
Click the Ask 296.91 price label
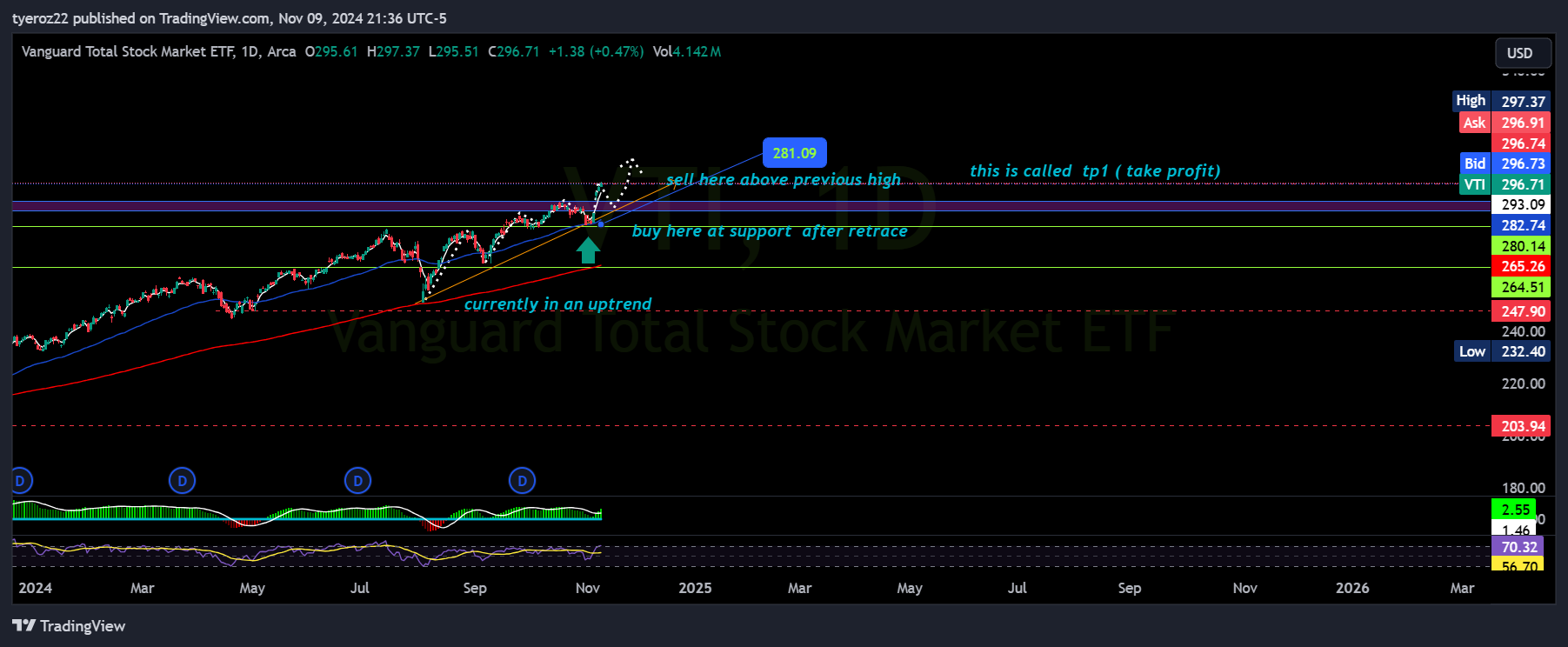coord(1505,123)
